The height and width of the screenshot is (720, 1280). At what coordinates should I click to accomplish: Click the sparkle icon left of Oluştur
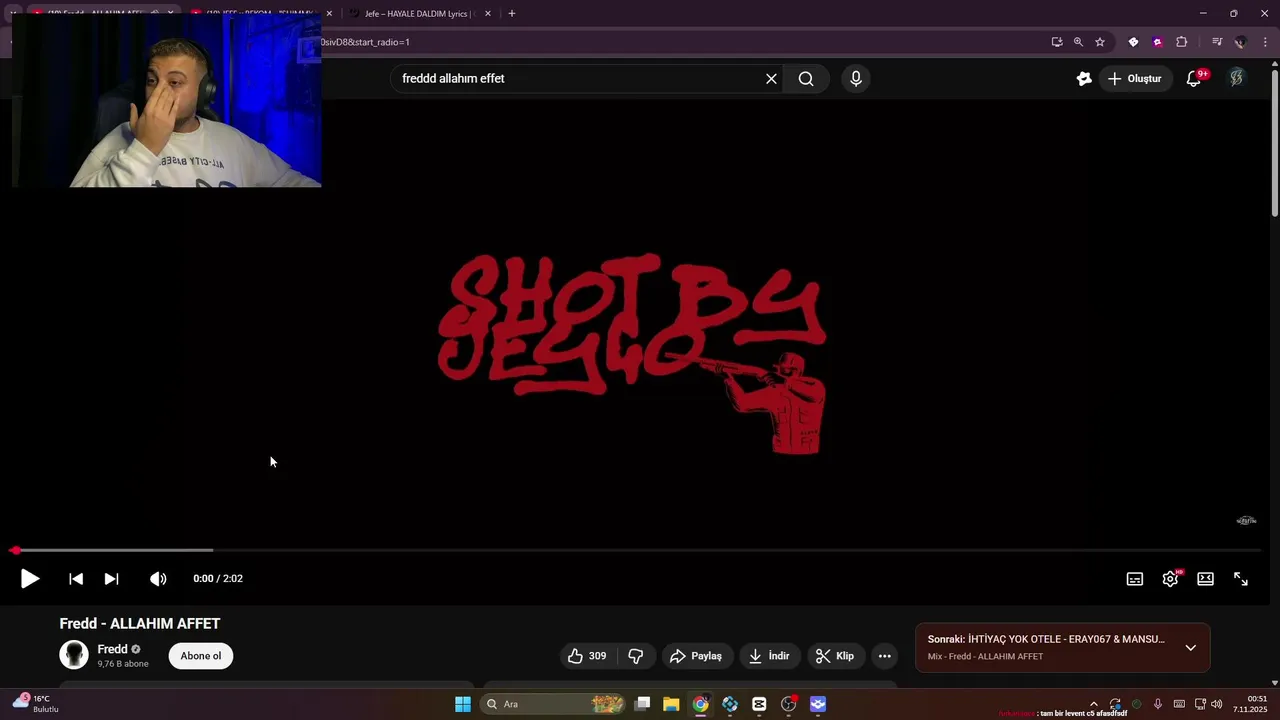click(1084, 78)
